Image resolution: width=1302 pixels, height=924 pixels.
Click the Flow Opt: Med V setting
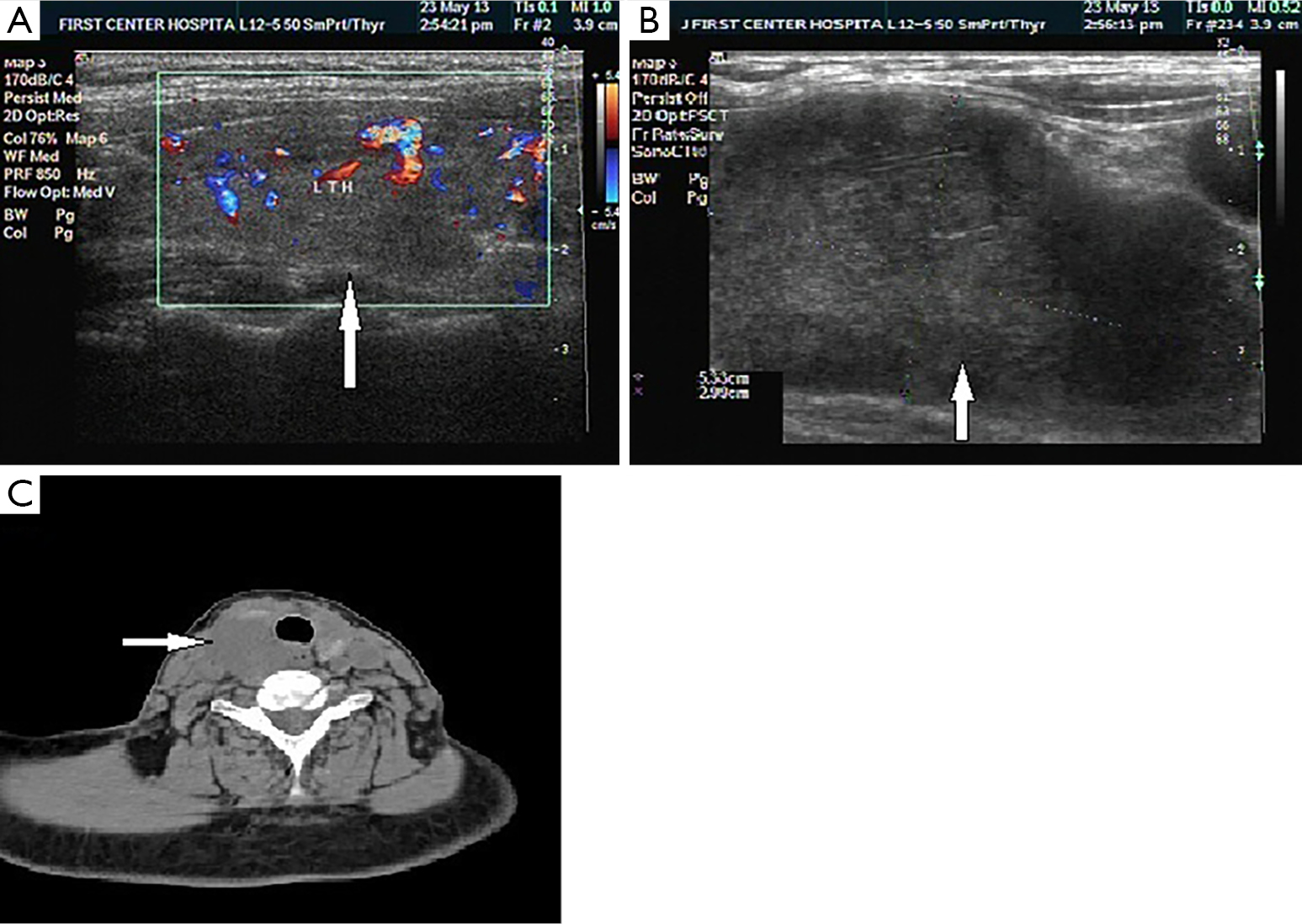(59, 193)
